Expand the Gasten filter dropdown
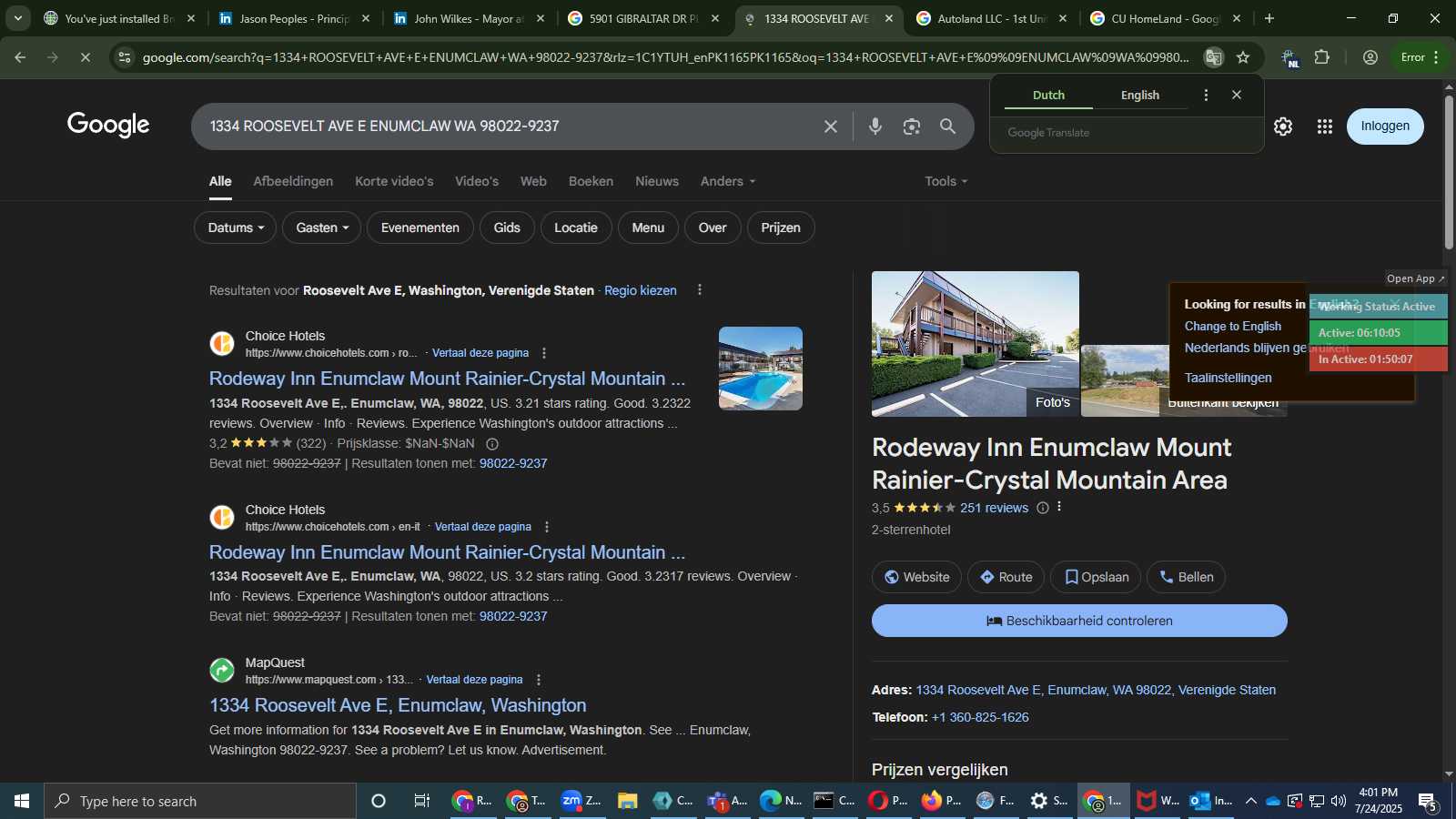1456x819 pixels. [322, 227]
